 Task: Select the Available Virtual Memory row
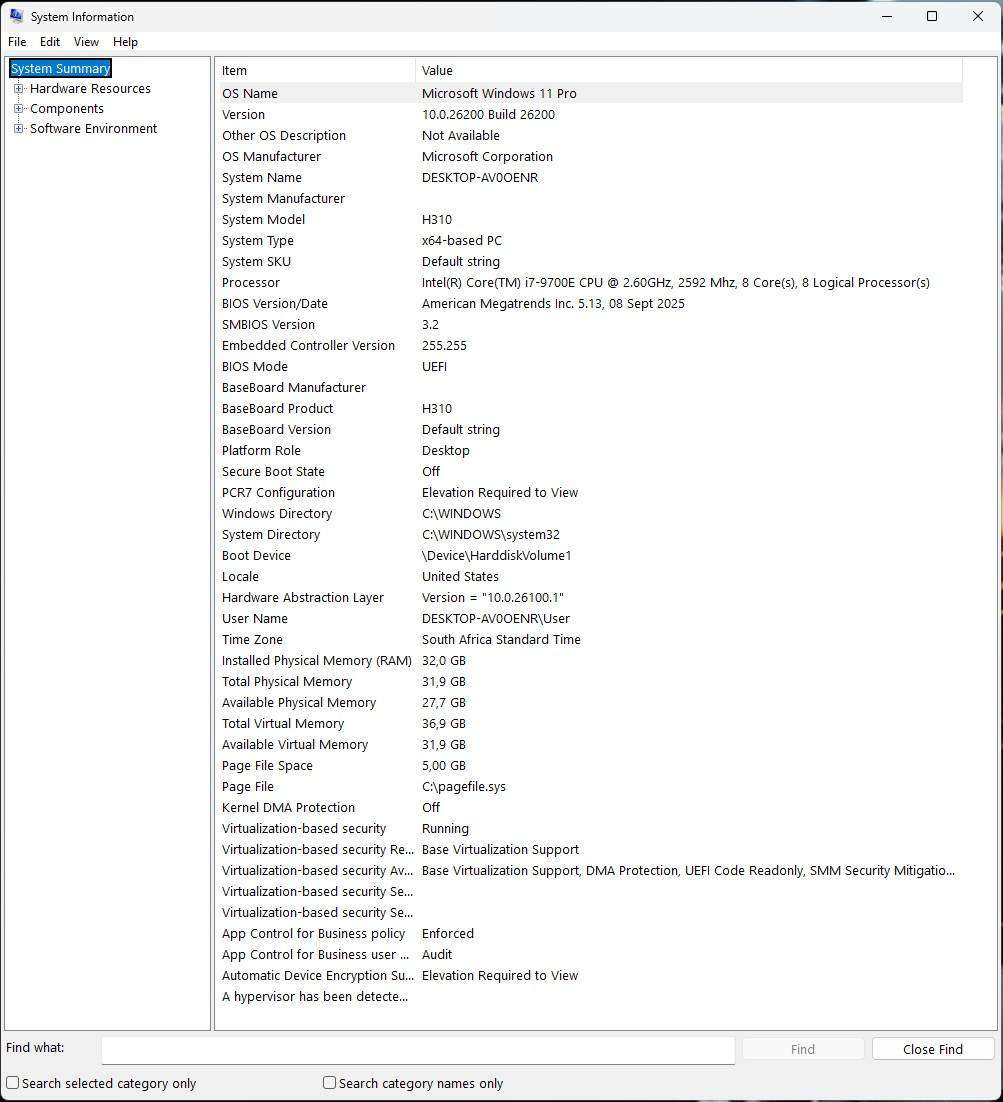click(x=590, y=745)
